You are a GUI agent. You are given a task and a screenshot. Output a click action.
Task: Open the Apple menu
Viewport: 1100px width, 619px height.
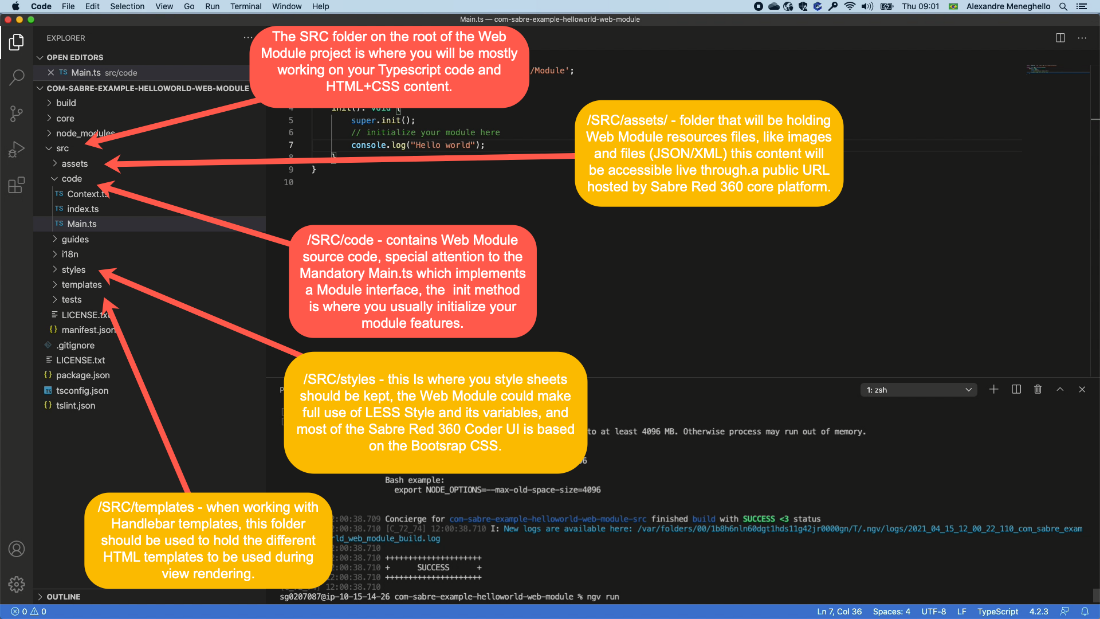[15, 6]
